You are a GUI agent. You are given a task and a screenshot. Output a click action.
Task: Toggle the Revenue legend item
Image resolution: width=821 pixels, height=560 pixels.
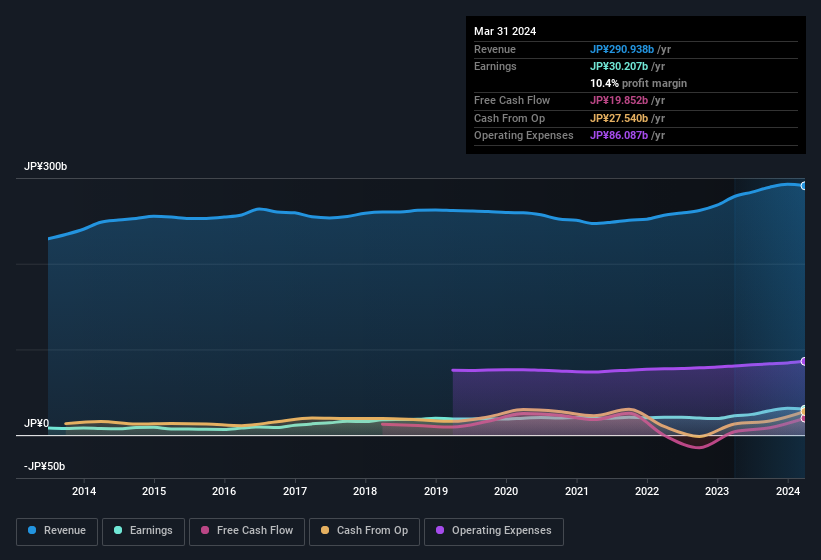point(57,530)
